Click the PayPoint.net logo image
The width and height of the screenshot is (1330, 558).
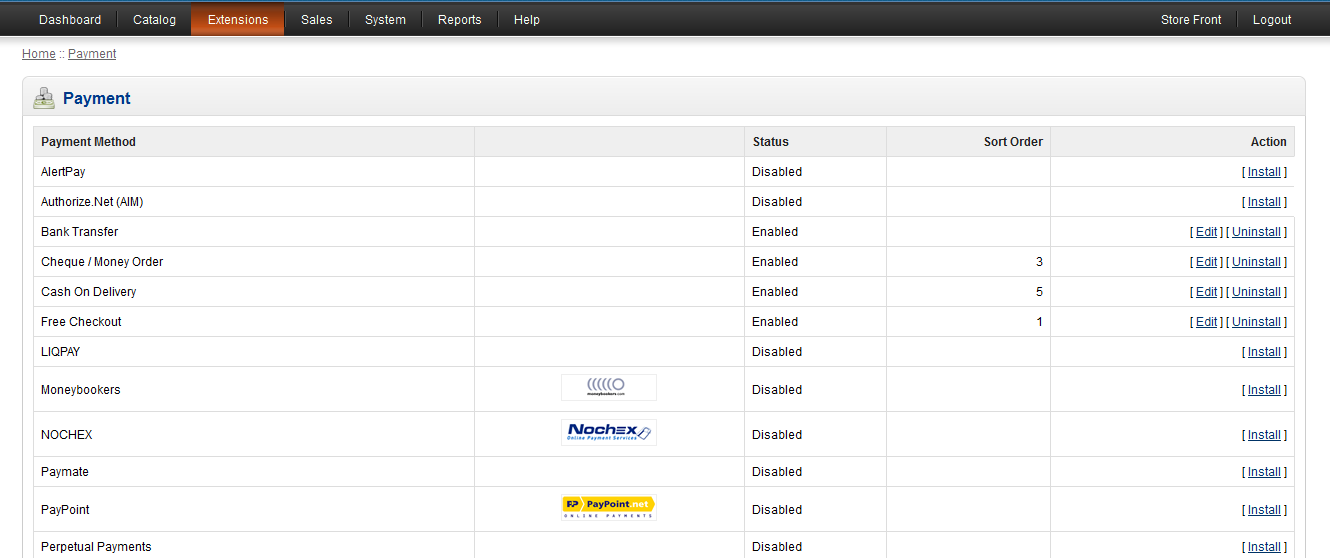point(608,508)
